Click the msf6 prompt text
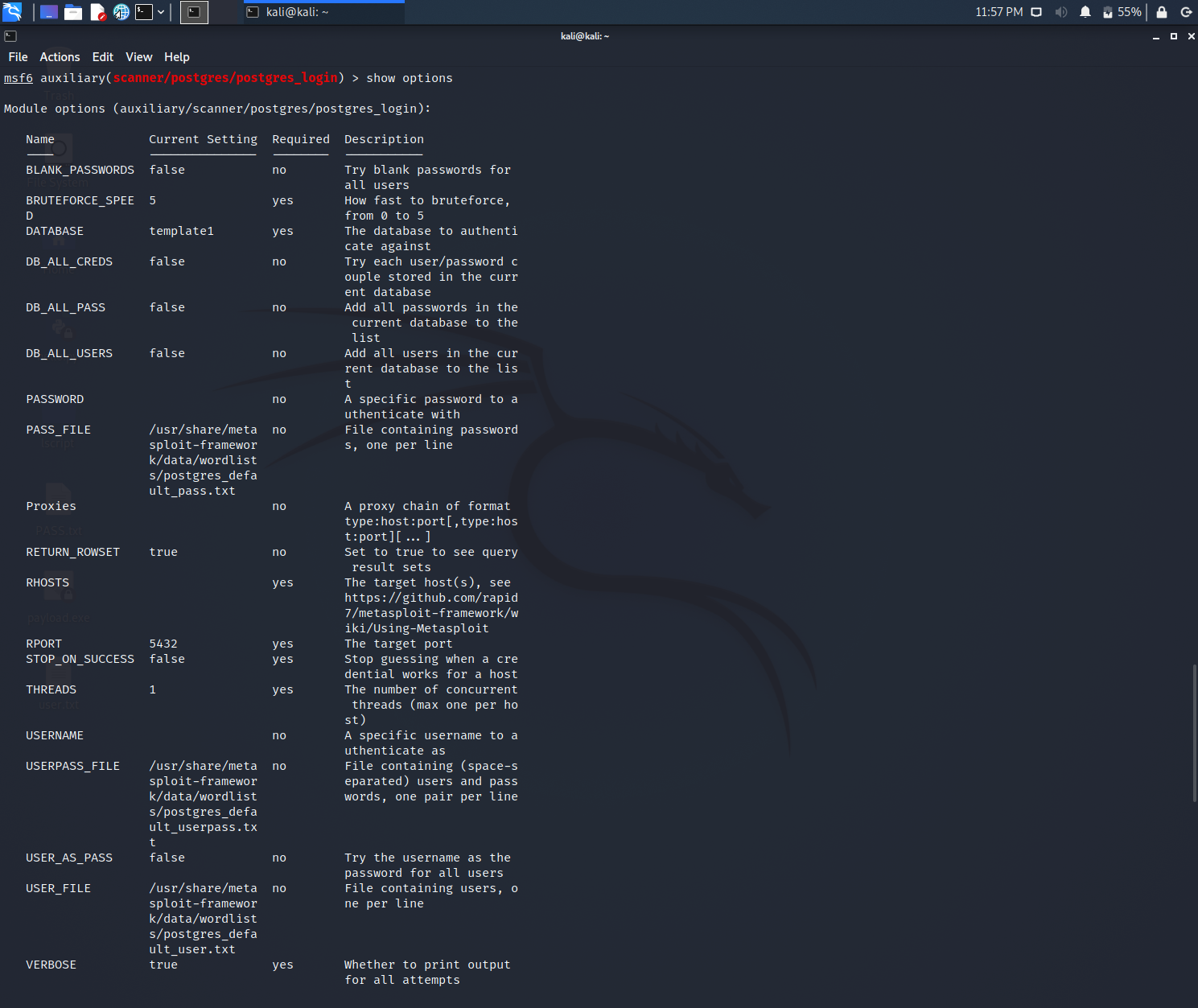Viewport: 1198px width, 1008px height. (x=19, y=78)
